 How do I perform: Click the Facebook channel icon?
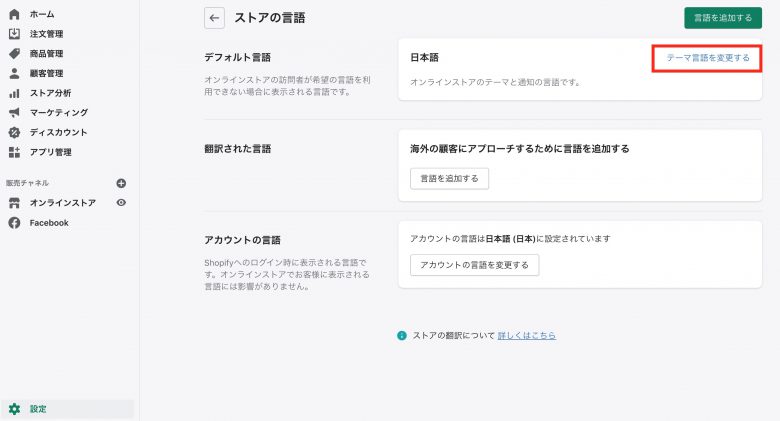pyautogui.click(x=14, y=223)
